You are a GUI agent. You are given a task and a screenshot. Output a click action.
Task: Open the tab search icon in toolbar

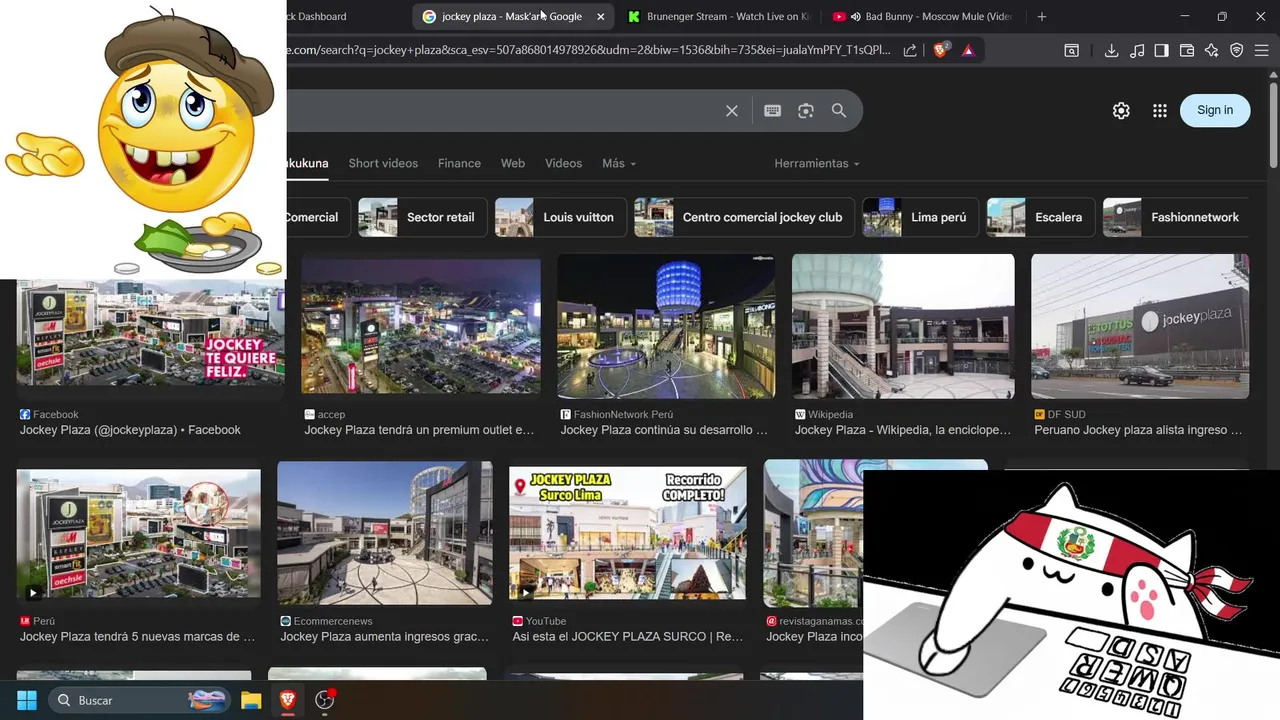[1071, 50]
